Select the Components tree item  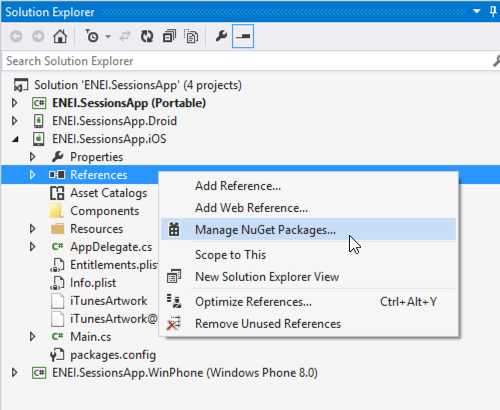point(105,211)
